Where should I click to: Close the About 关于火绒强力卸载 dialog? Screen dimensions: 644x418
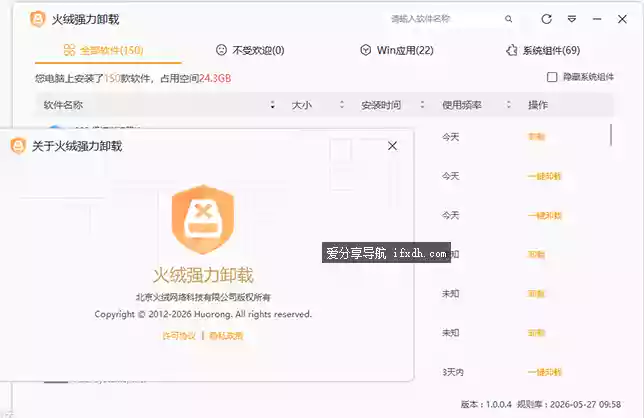[x=392, y=146]
